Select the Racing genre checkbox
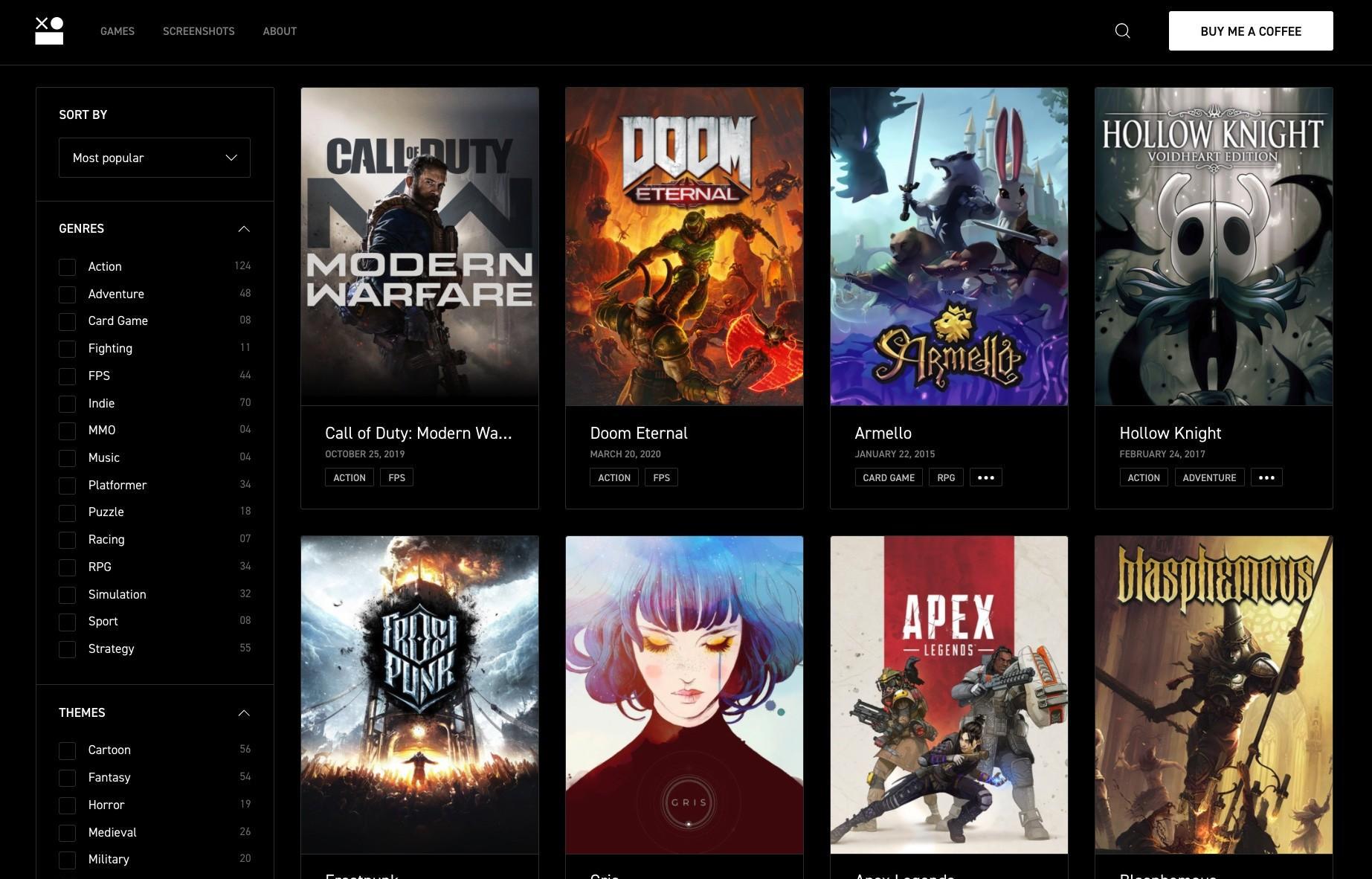Screen dimensions: 1372x879 (x=68, y=540)
